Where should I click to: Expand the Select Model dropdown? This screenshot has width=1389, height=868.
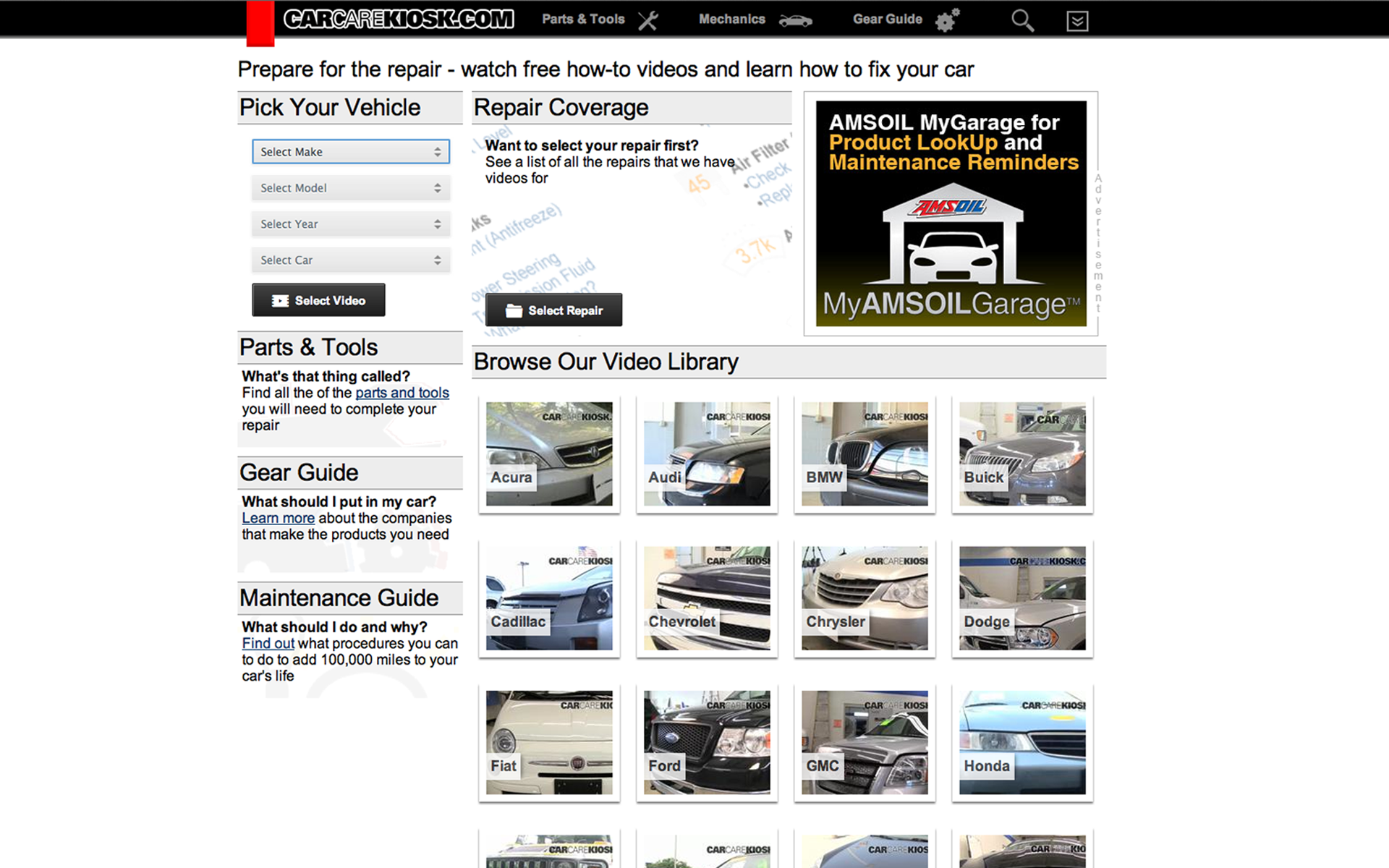351,188
